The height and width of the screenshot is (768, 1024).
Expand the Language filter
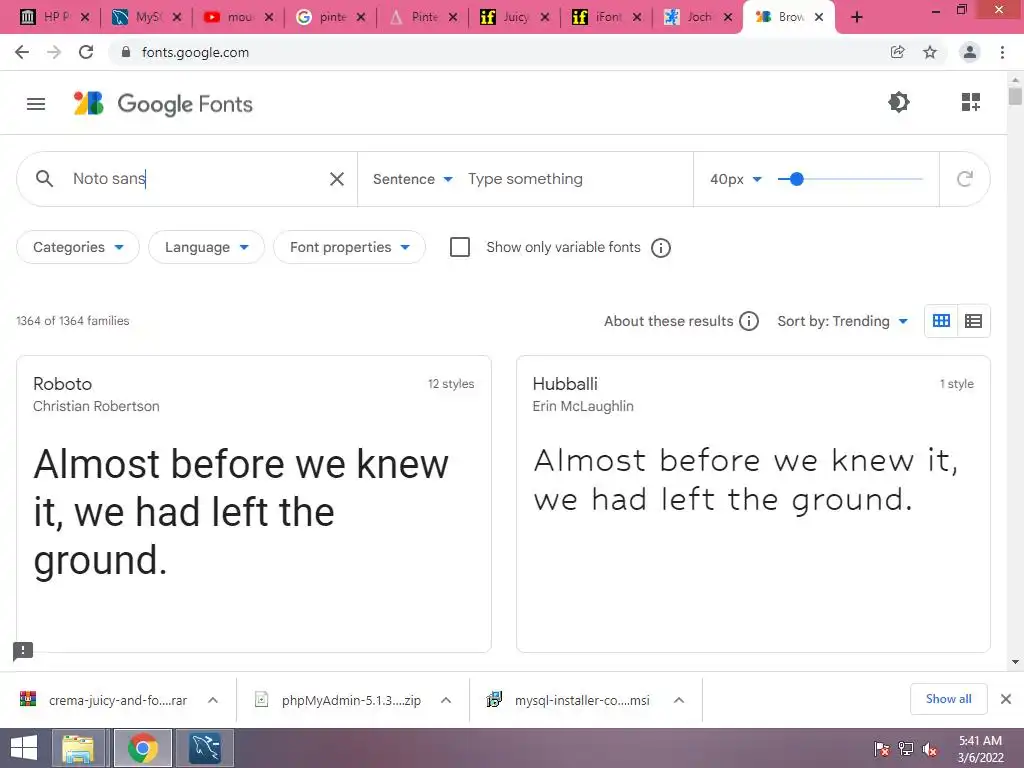(x=206, y=247)
